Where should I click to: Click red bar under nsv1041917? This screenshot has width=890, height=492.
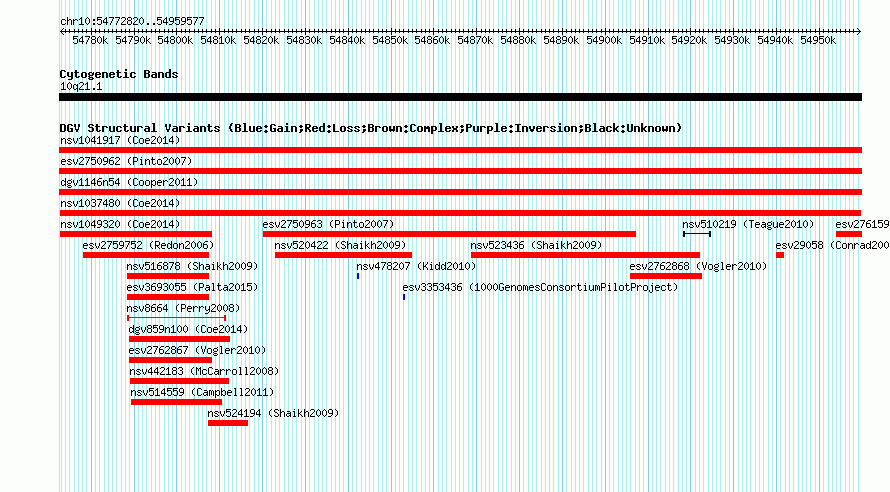[460, 150]
